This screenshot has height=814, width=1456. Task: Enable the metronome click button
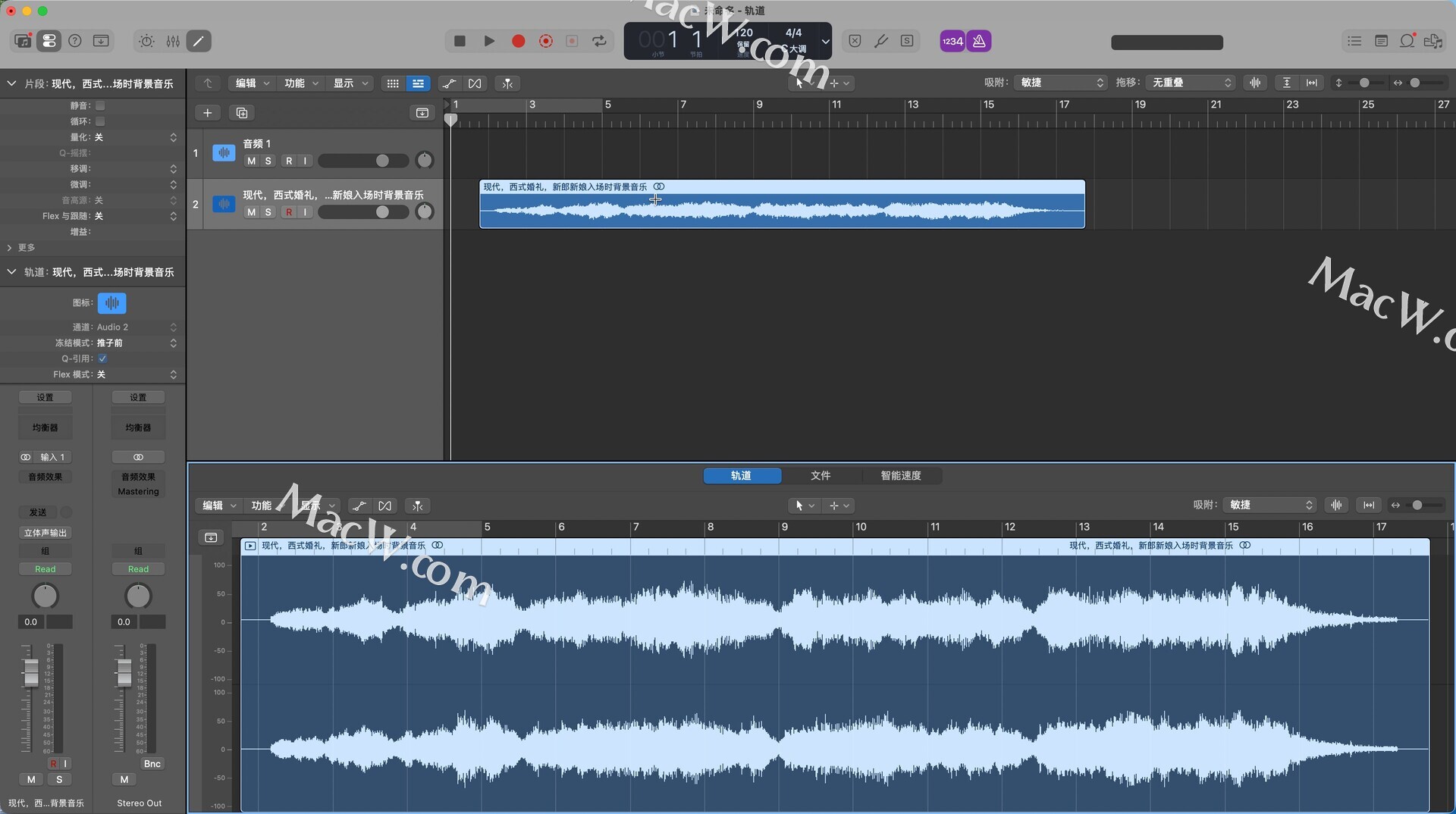pyautogui.click(x=979, y=42)
